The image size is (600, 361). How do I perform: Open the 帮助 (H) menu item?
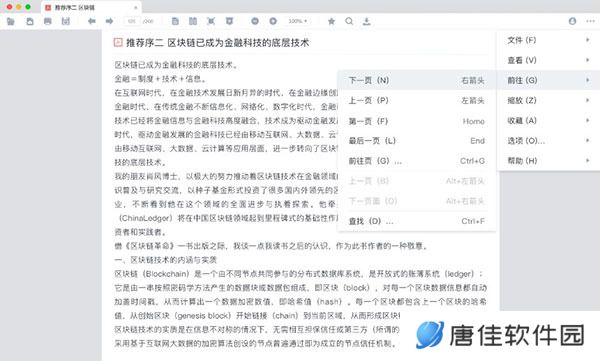548,161
